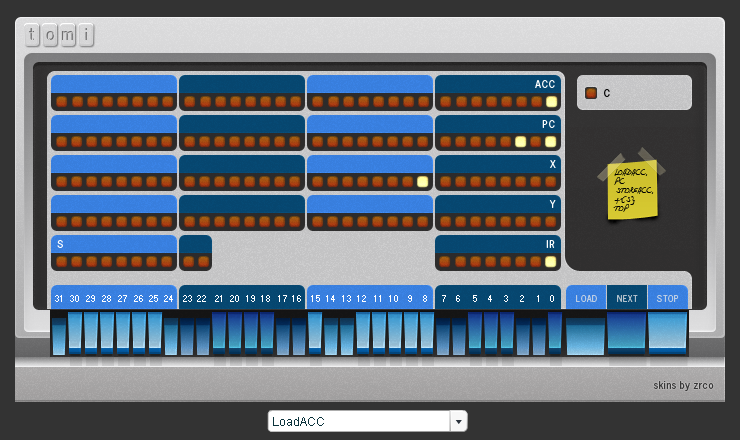Viewport: 740px width, 440px height.
Task: Open the 'skins by zrco' link
Action: 686,384
